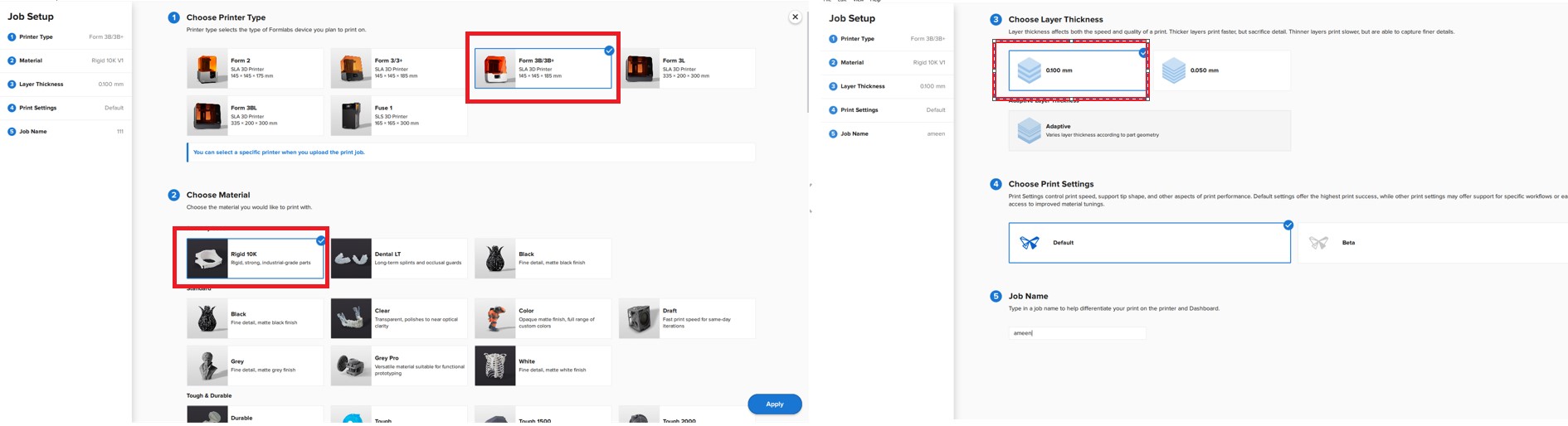This screenshot has height=426, width=1568.
Task: Select the Form 3/3+ printer image
Action: pyautogui.click(x=351, y=68)
